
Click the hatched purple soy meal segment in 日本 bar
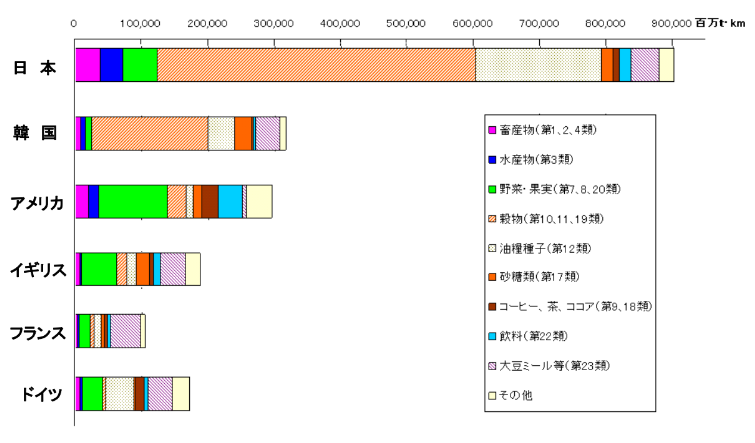(x=645, y=65)
